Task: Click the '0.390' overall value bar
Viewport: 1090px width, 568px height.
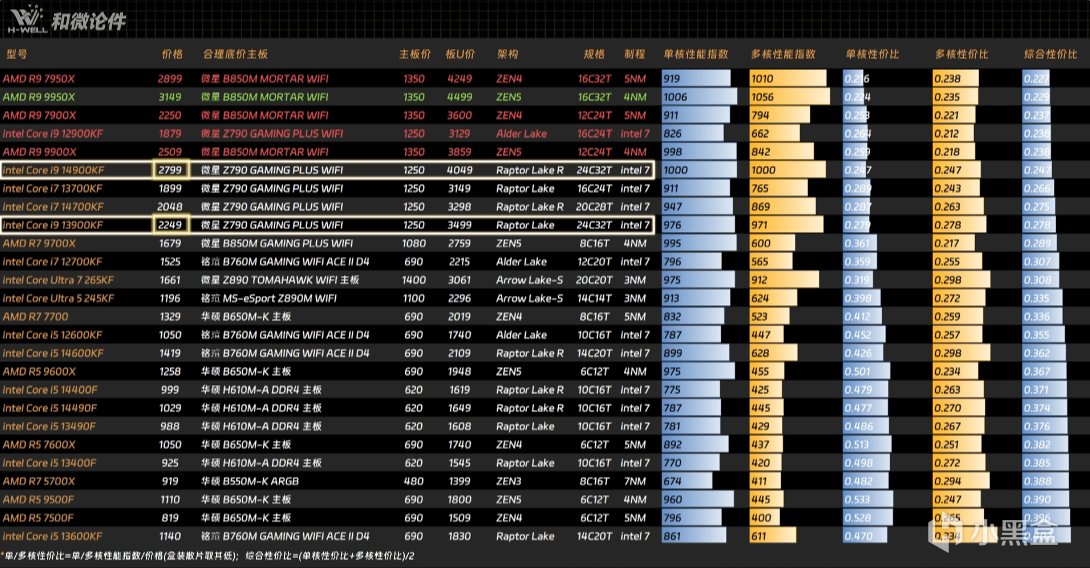Action: (1046, 500)
